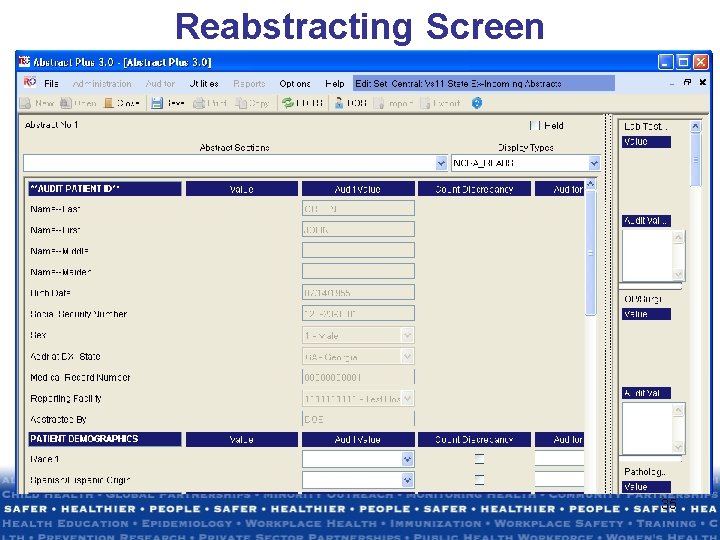This screenshot has width=720, height=540.
Task: Click the Pathology Value header
Action: [647, 487]
